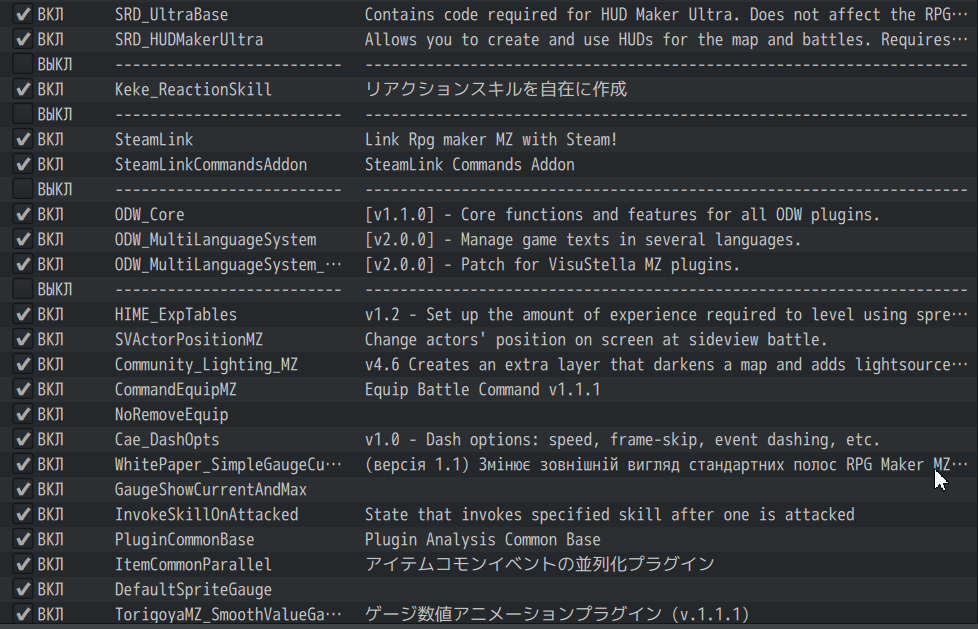Click Cae_DashOpts plugin name
This screenshot has width=978, height=629.
click(x=167, y=439)
